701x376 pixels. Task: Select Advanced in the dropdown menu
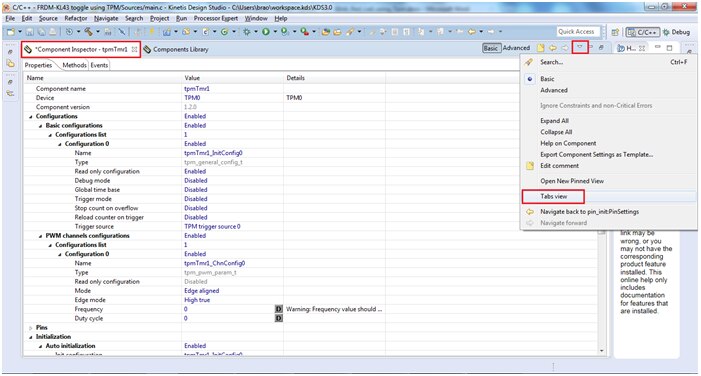pyautogui.click(x=554, y=90)
